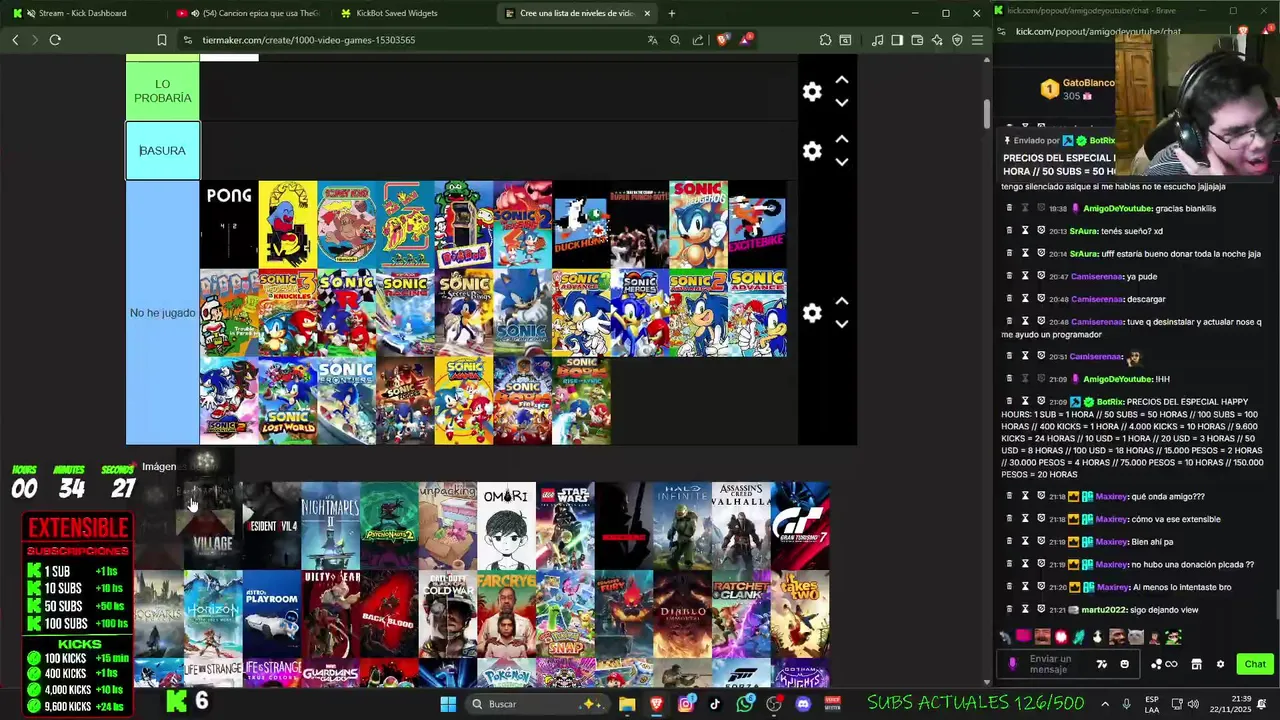Click the Excitebike game thumbnail
Image resolution: width=1280 pixels, height=720 pixels.
point(757,225)
